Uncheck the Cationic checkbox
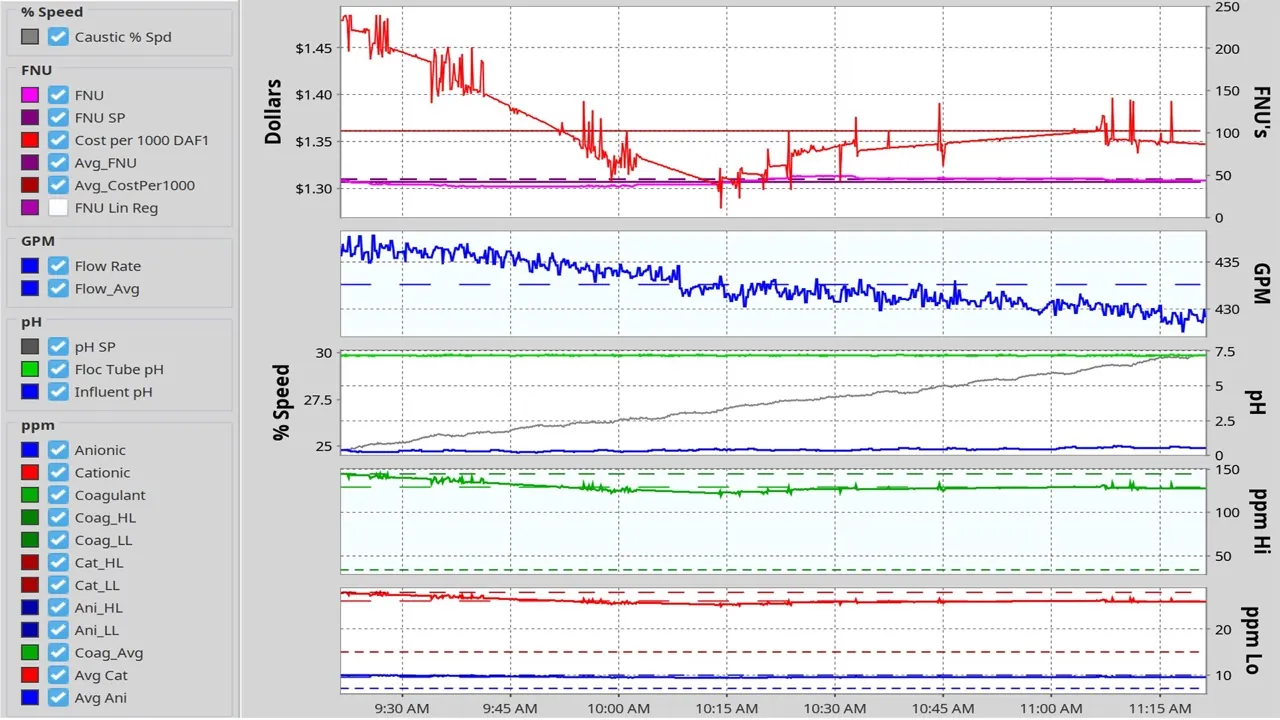1280x720 pixels. (x=59, y=473)
